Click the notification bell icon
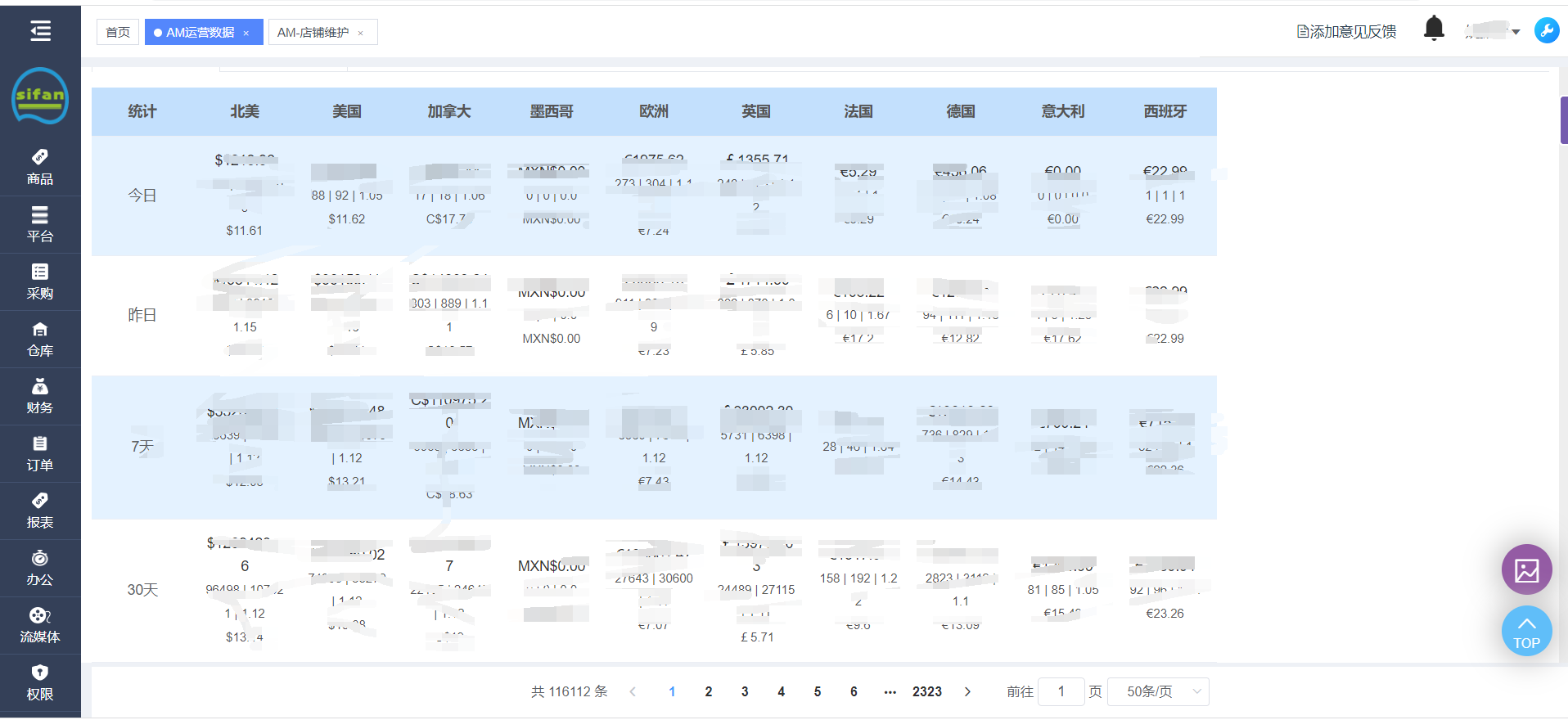1568x720 pixels. tap(1434, 29)
